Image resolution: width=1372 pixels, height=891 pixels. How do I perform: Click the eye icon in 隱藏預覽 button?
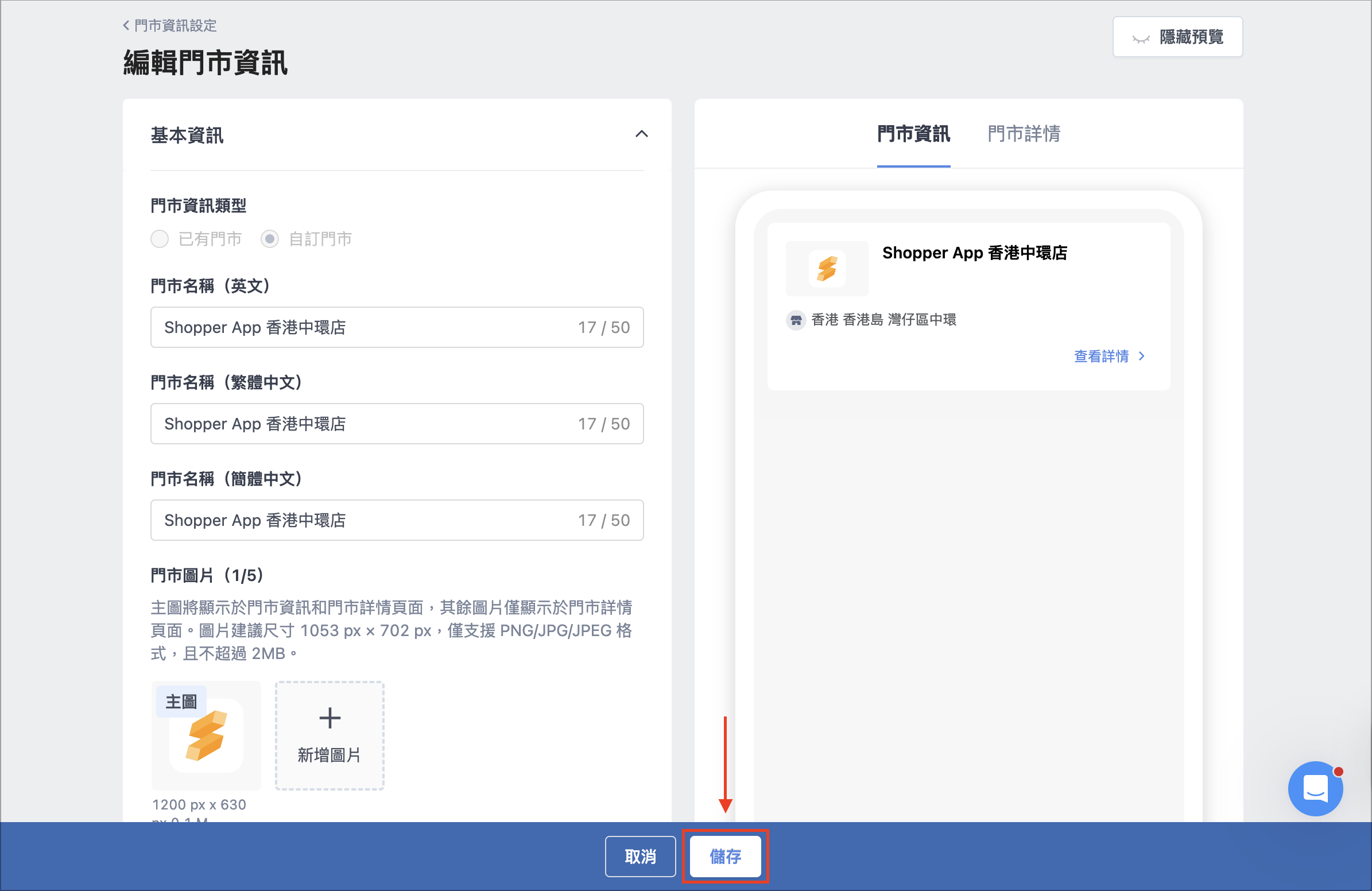[x=1140, y=38]
